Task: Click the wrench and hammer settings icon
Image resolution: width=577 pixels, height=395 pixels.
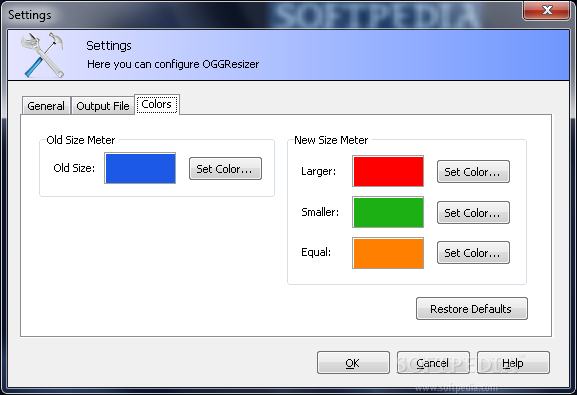Action: pos(42,55)
